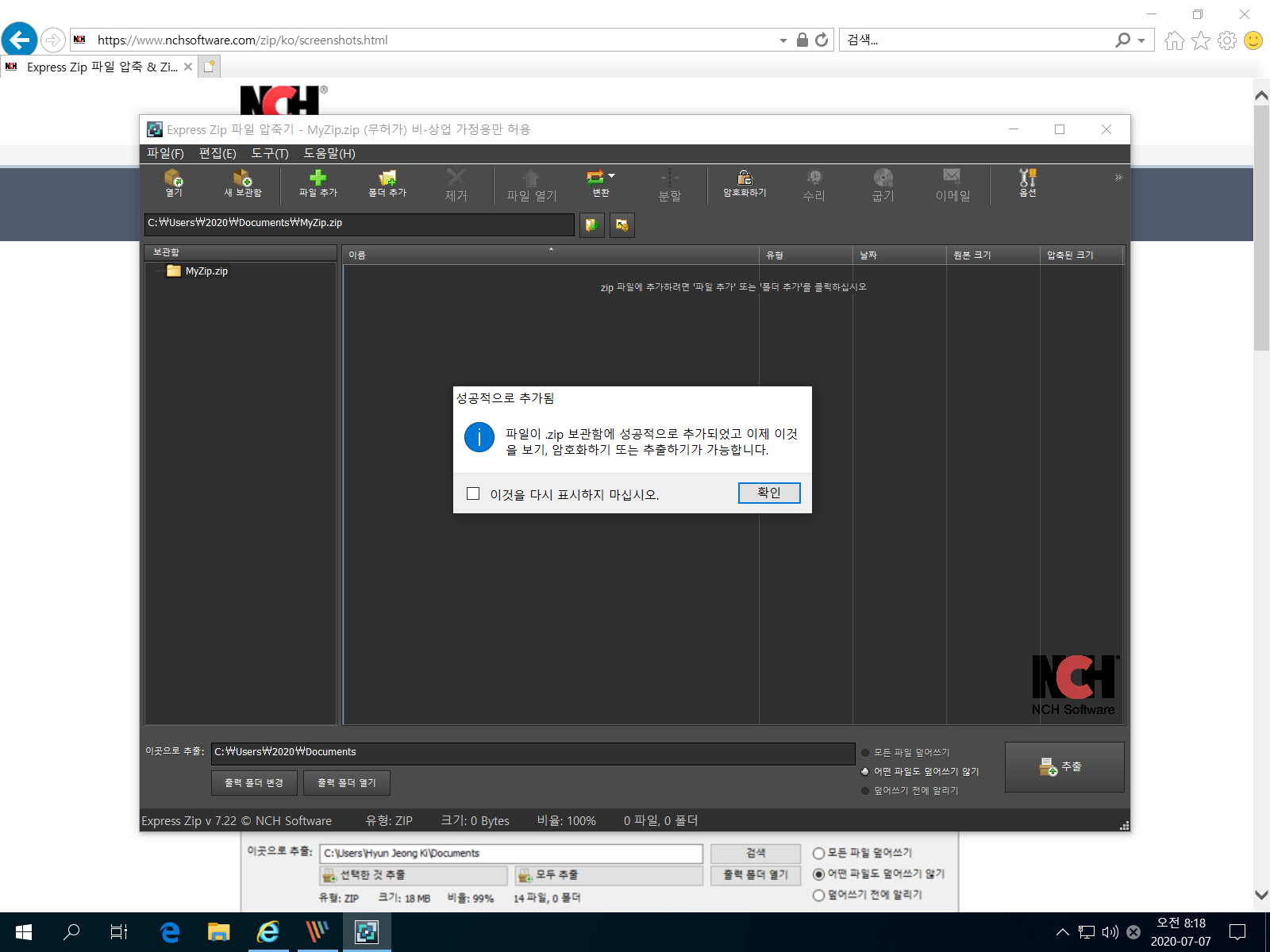Viewport: 1270px width, 952px height.
Task: Click 선택한 것 추출 button on web page
Action: pos(413,875)
